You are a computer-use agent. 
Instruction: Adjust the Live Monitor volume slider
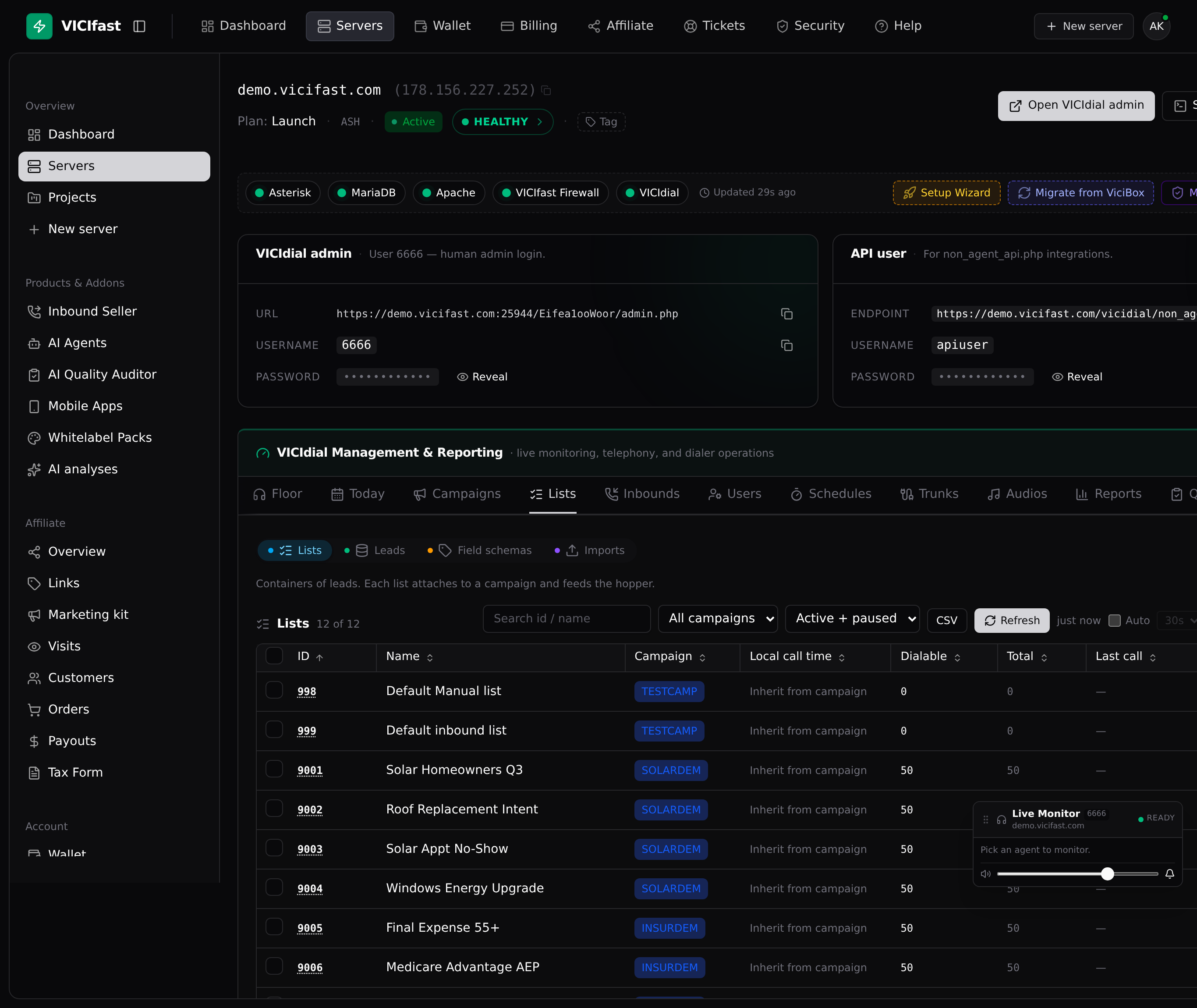point(1077,874)
